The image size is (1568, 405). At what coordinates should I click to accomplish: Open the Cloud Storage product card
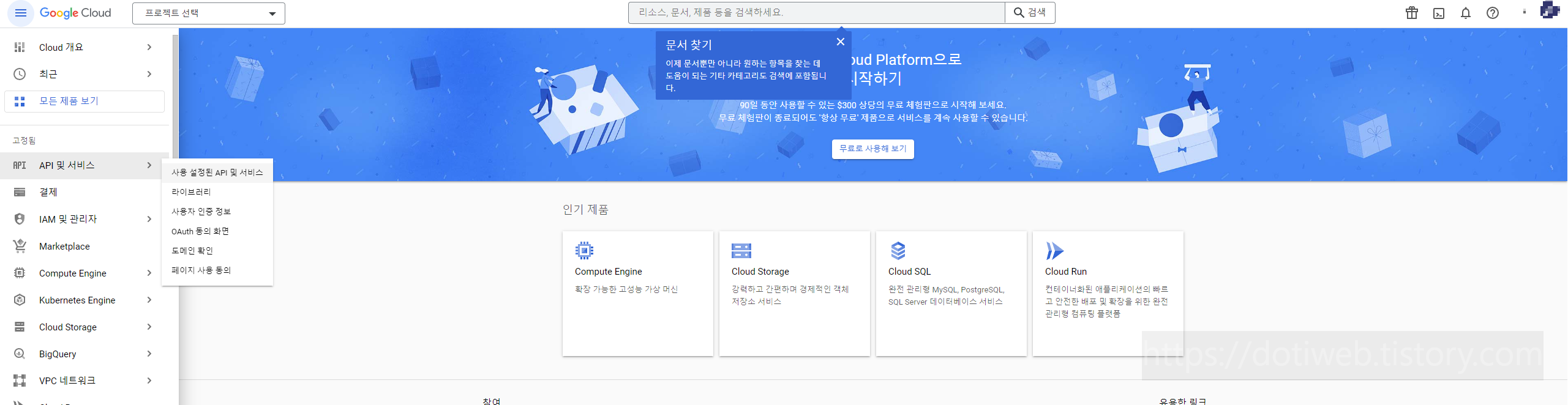click(x=795, y=294)
